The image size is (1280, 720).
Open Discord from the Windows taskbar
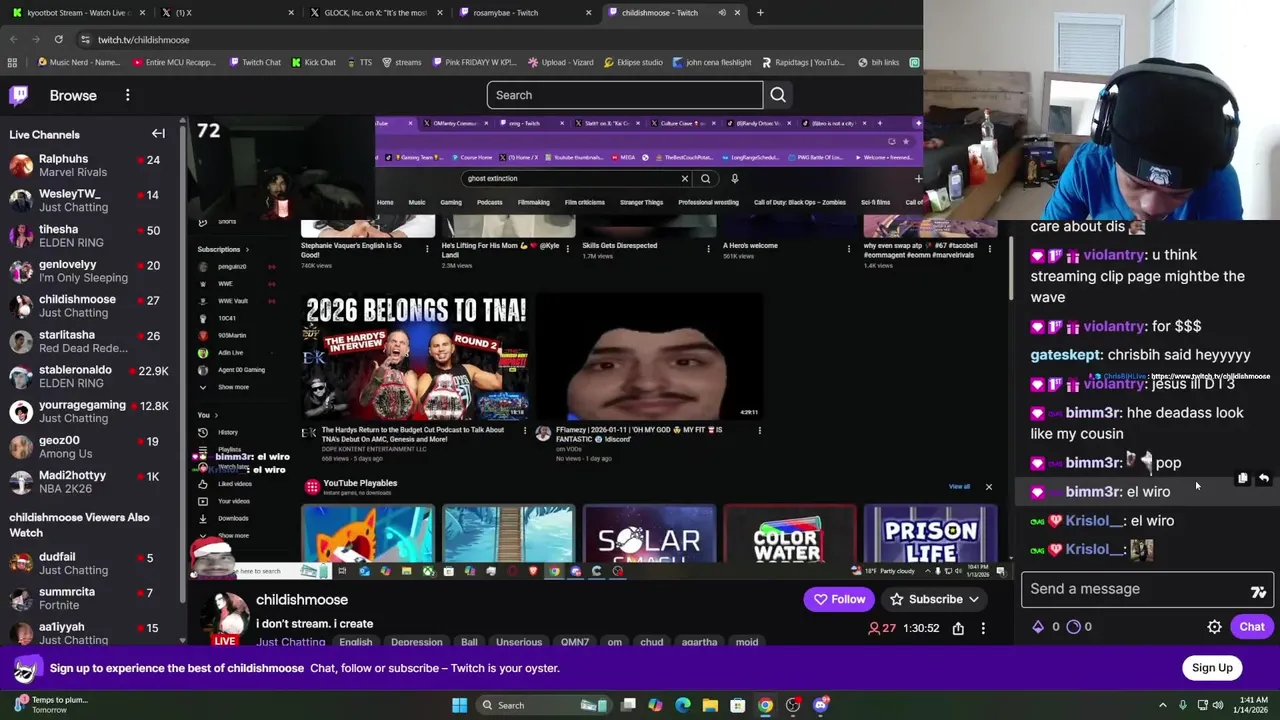(x=821, y=705)
